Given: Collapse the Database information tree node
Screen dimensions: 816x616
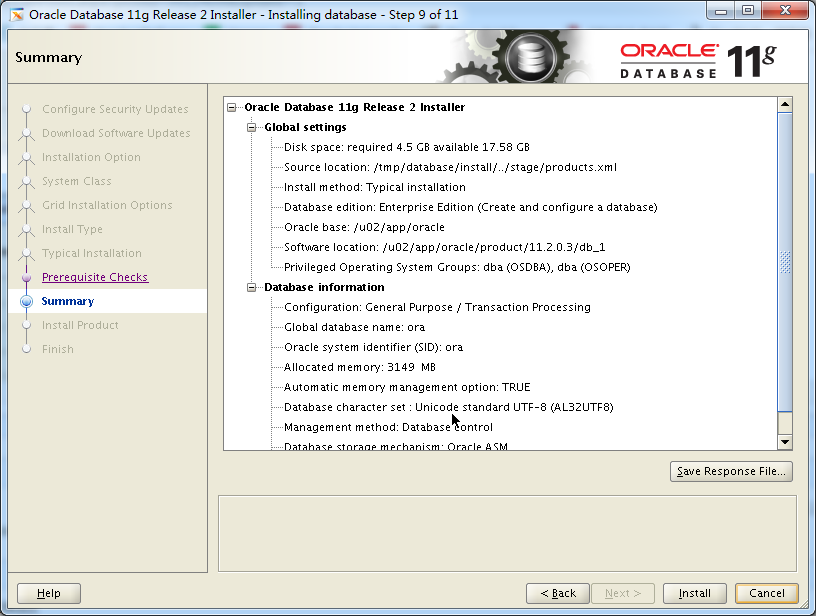Looking at the screenshot, I should 252,288.
